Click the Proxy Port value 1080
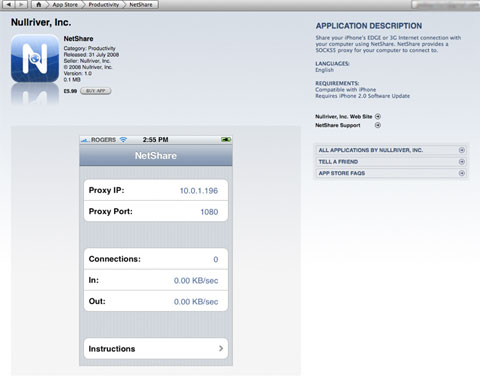This screenshot has width=480, height=379. click(x=209, y=212)
